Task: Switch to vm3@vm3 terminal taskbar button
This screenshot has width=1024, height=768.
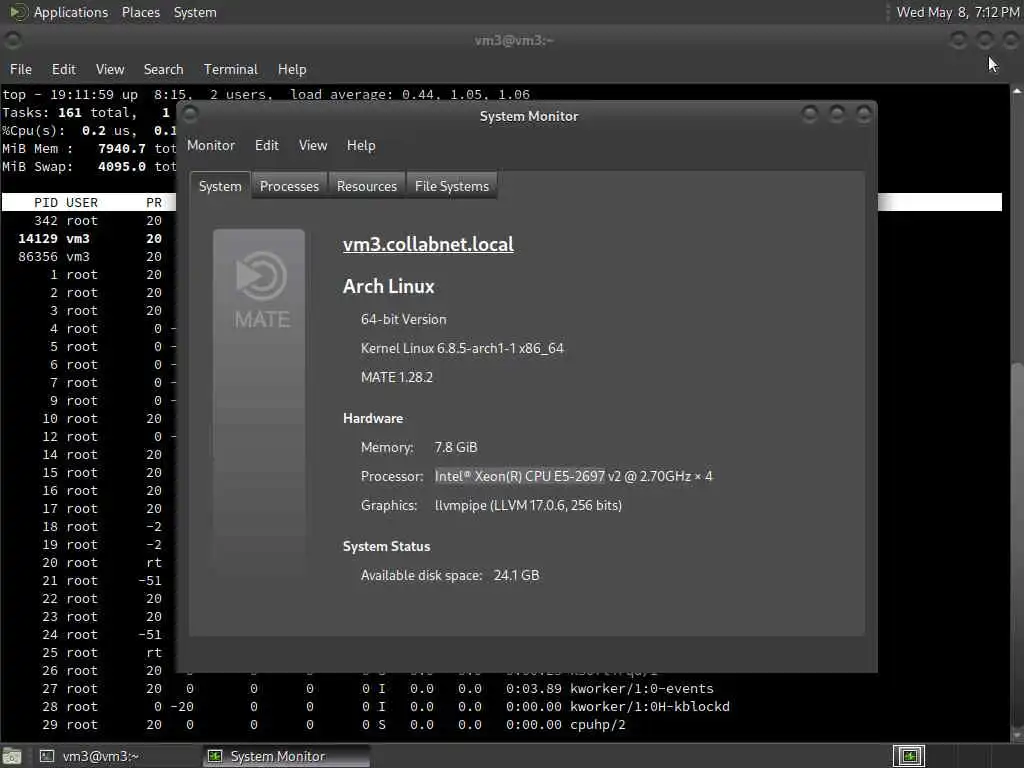Action: click(x=118, y=756)
